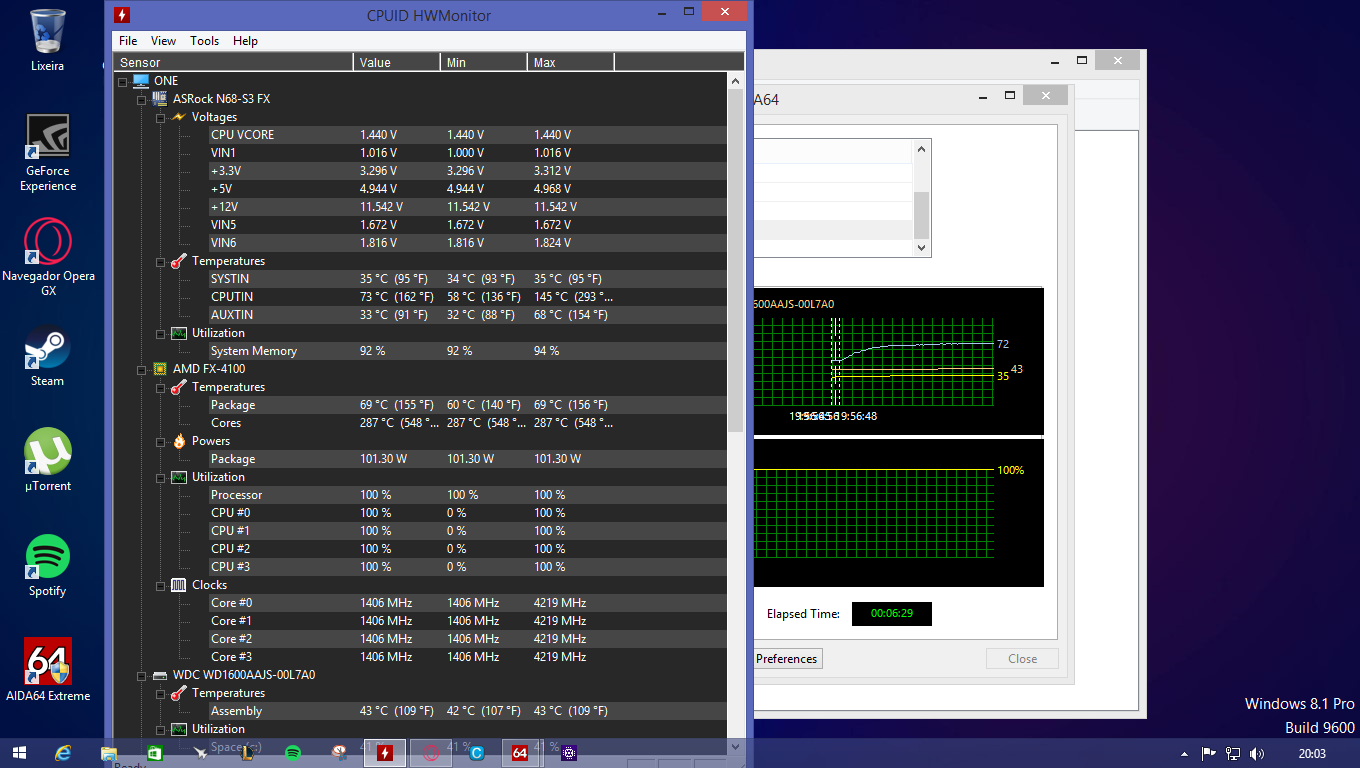Image resolution: width=1360 pixels, height=768 pixels.
Task: Click the HWMonitor lightning icon in title bar
Action: (121, 15)
